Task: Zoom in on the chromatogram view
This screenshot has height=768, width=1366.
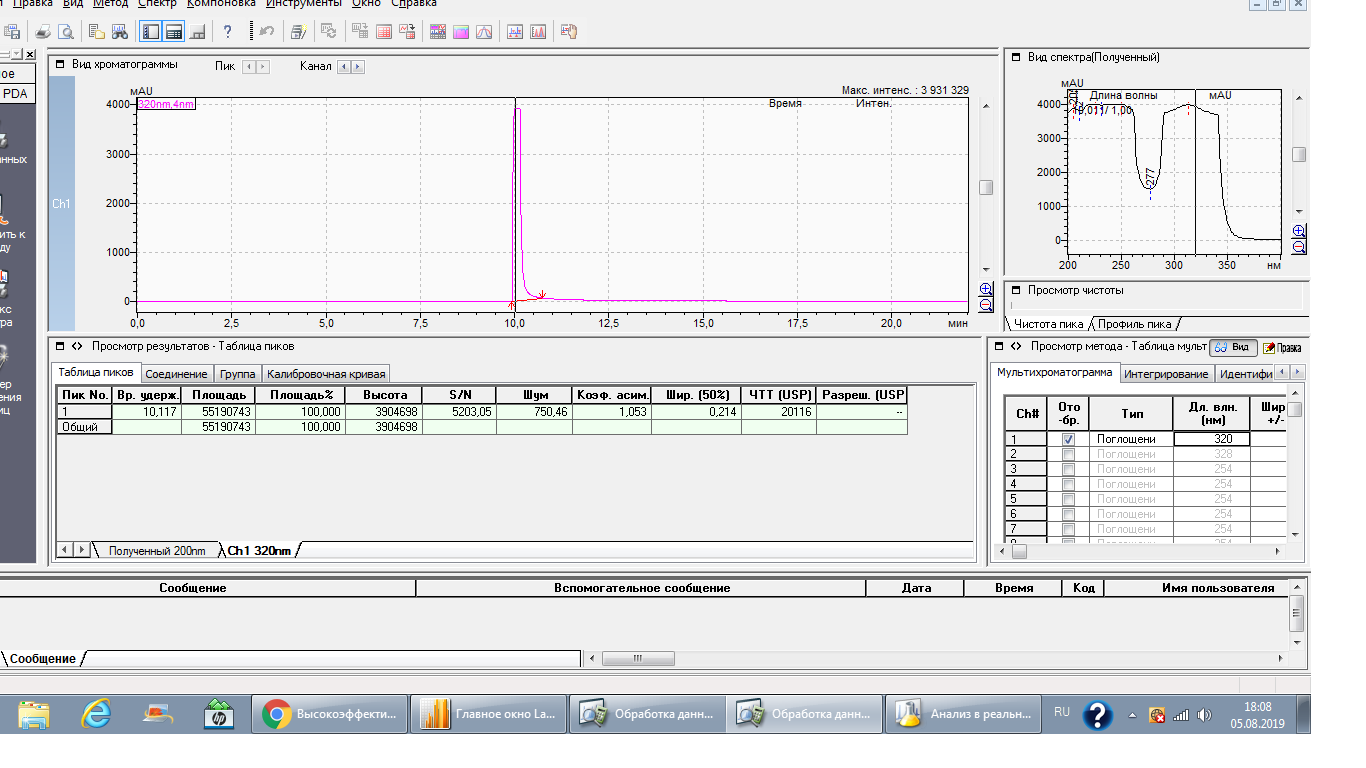Action: 986,289
